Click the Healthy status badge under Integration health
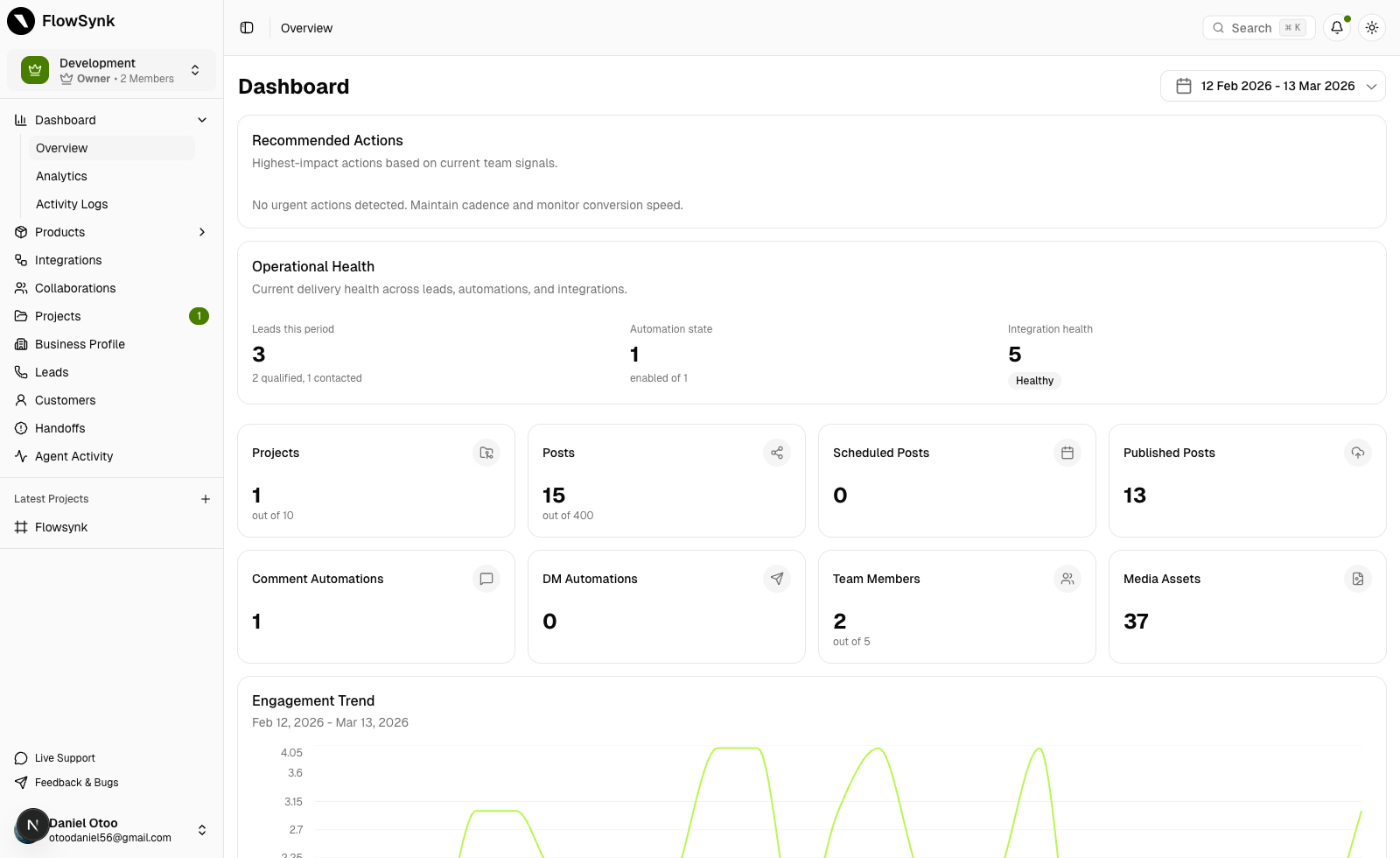This screenshot has width=1400, height=858. pyautogui.click(x=1034, y=381)
